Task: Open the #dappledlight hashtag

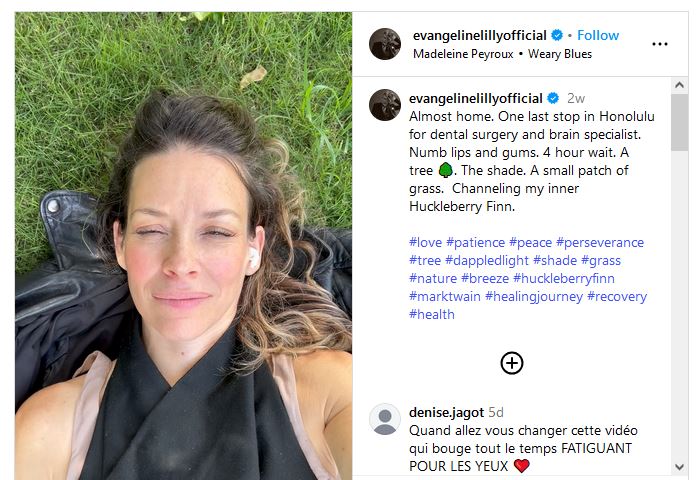Action: point(487,260)
